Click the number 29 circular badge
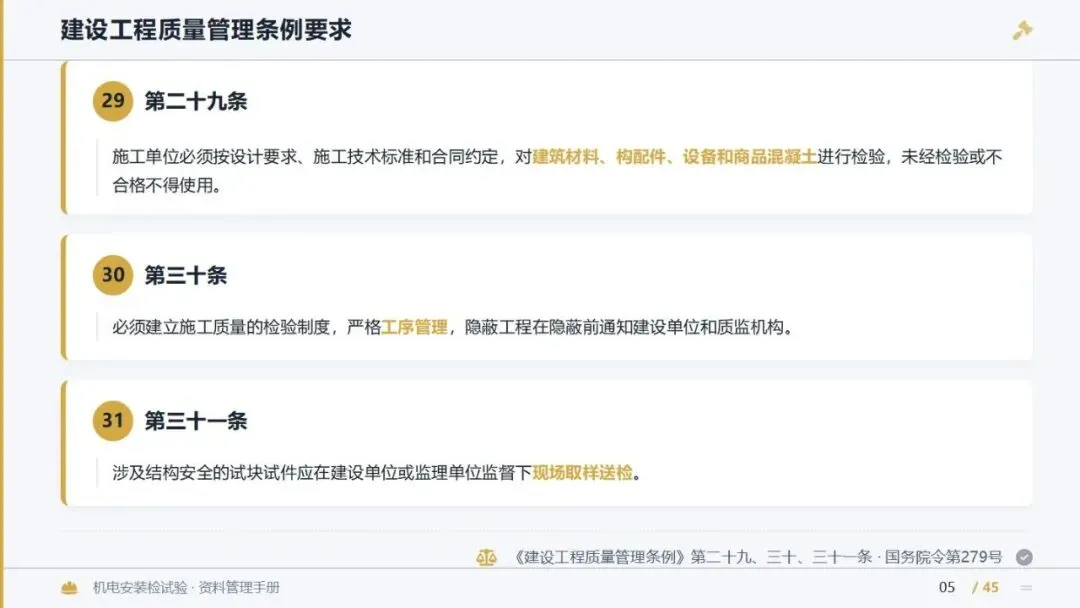Viewport: 1080px width, 608px height. tap(113, 101)
